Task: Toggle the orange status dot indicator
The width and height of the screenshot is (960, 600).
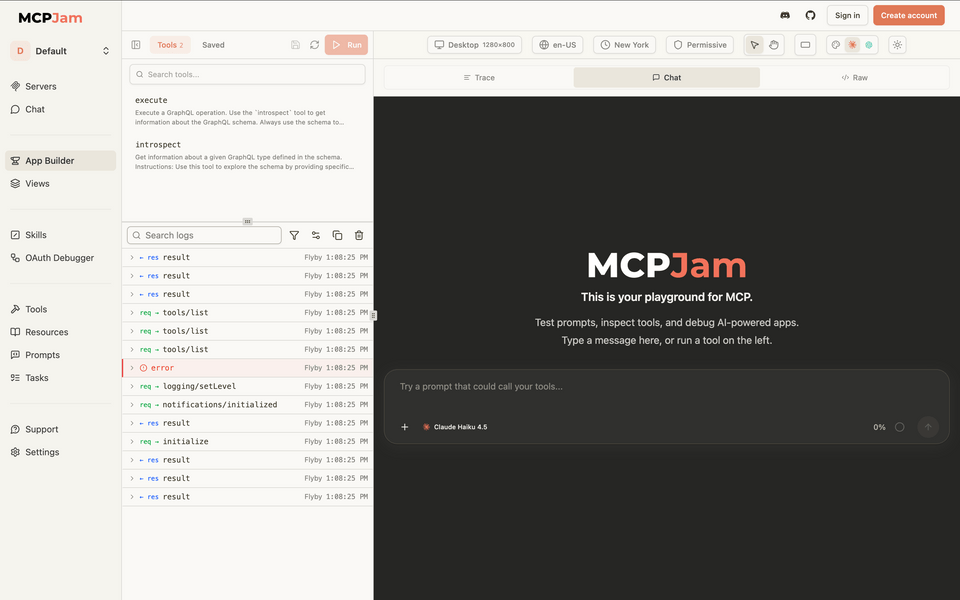Action: pyautogui.click(x=853, y=45)
